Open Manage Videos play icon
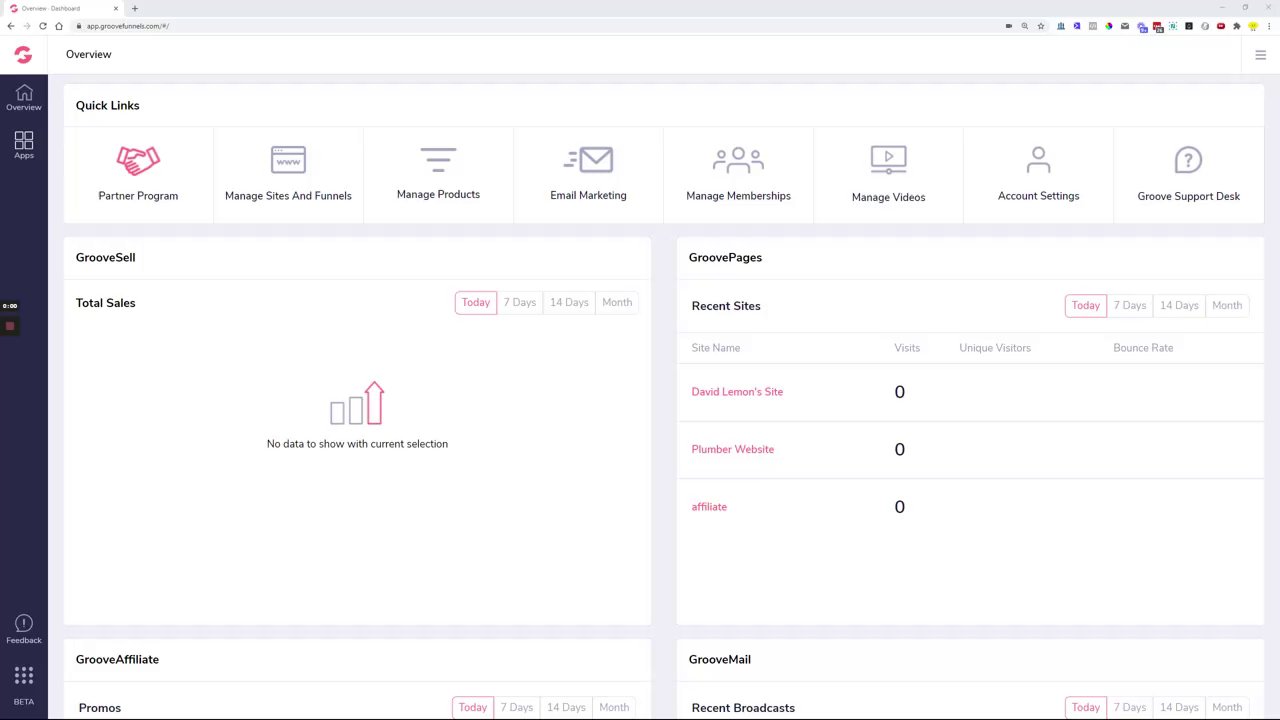1280x720 pixels. (x=888, y=160)
